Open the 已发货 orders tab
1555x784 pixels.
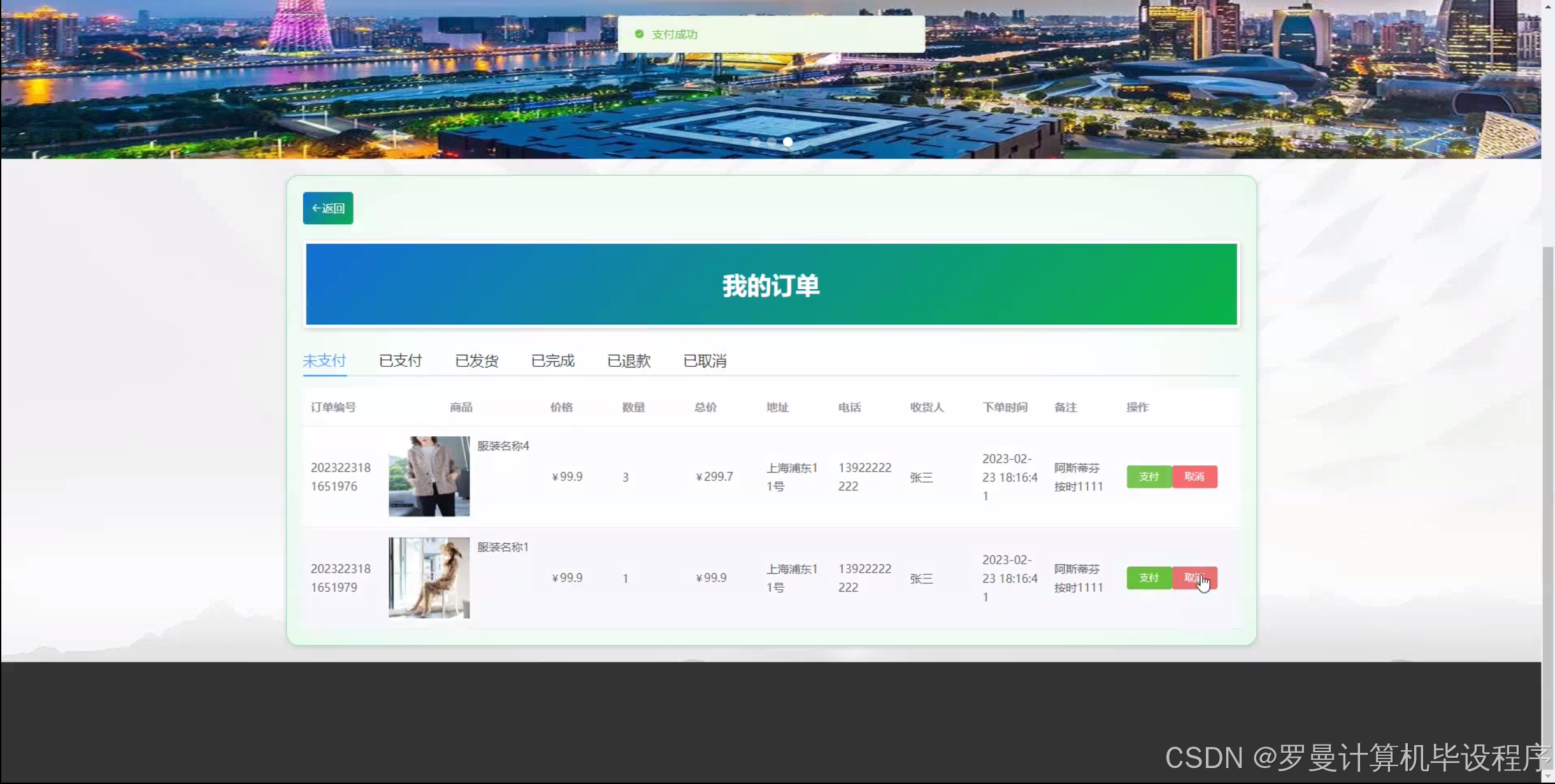477,361
